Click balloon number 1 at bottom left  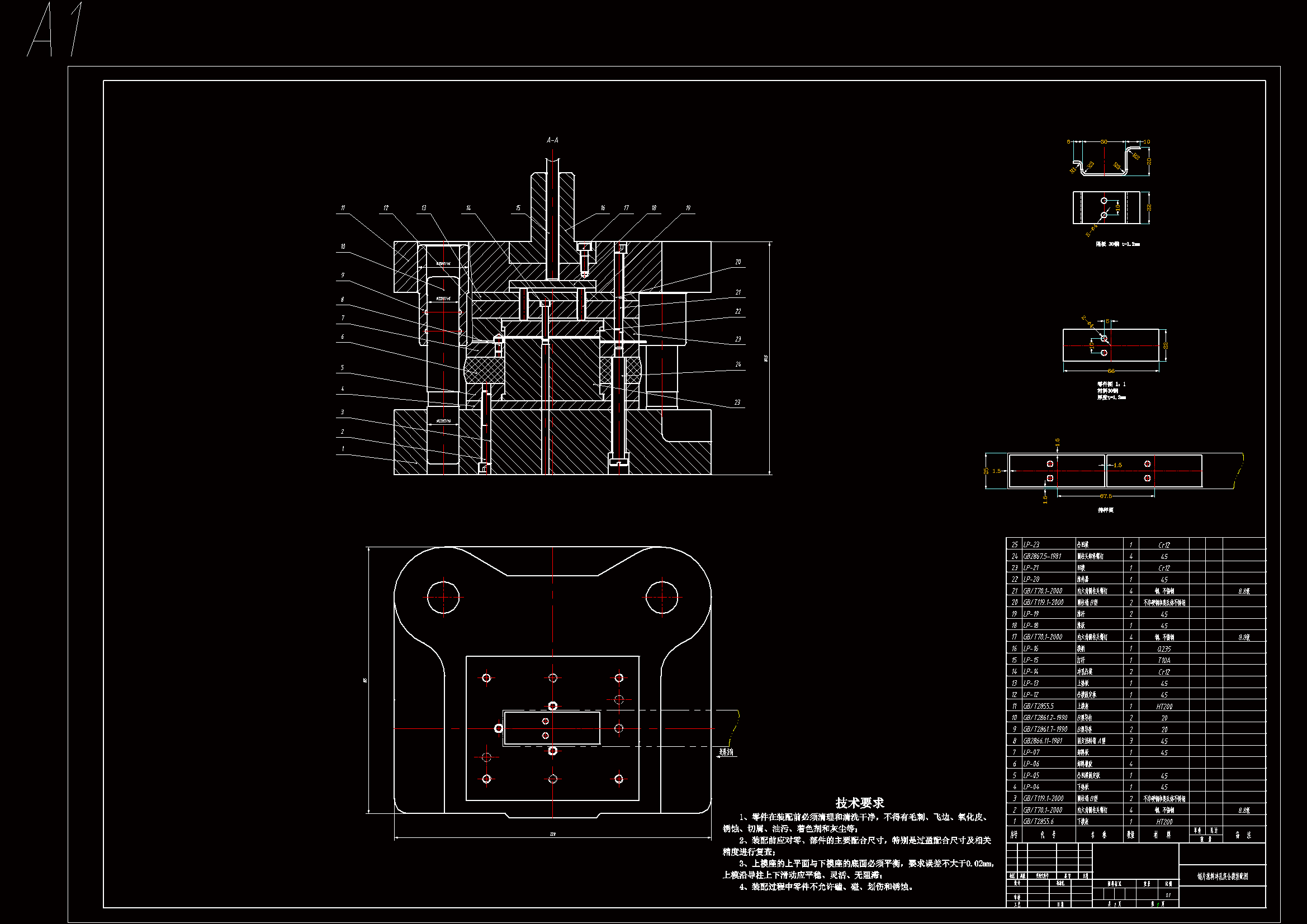[x=343, y=449]
